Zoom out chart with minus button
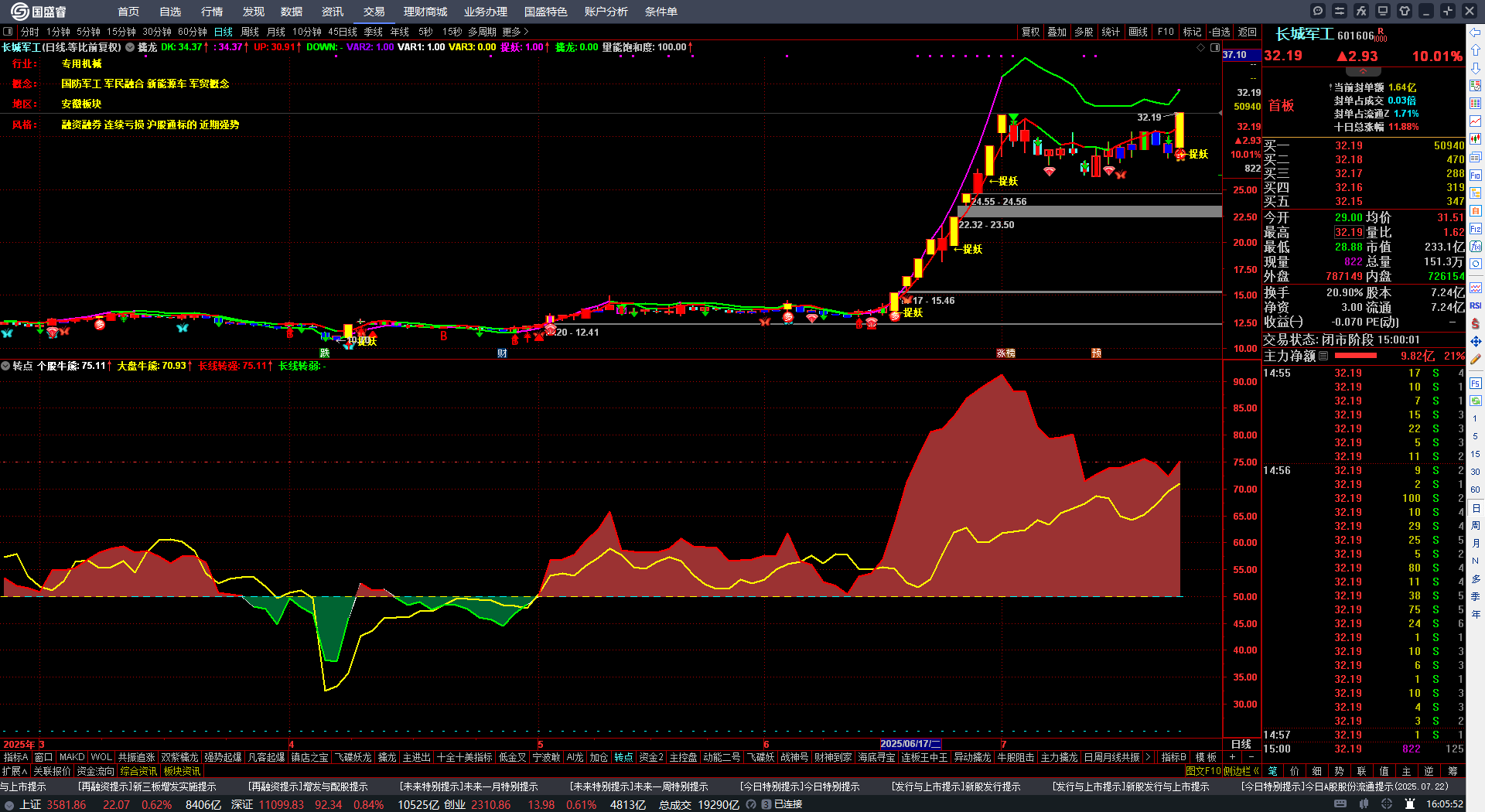The width and height of the screenshot is (1485, 812). click(1250, 757)
